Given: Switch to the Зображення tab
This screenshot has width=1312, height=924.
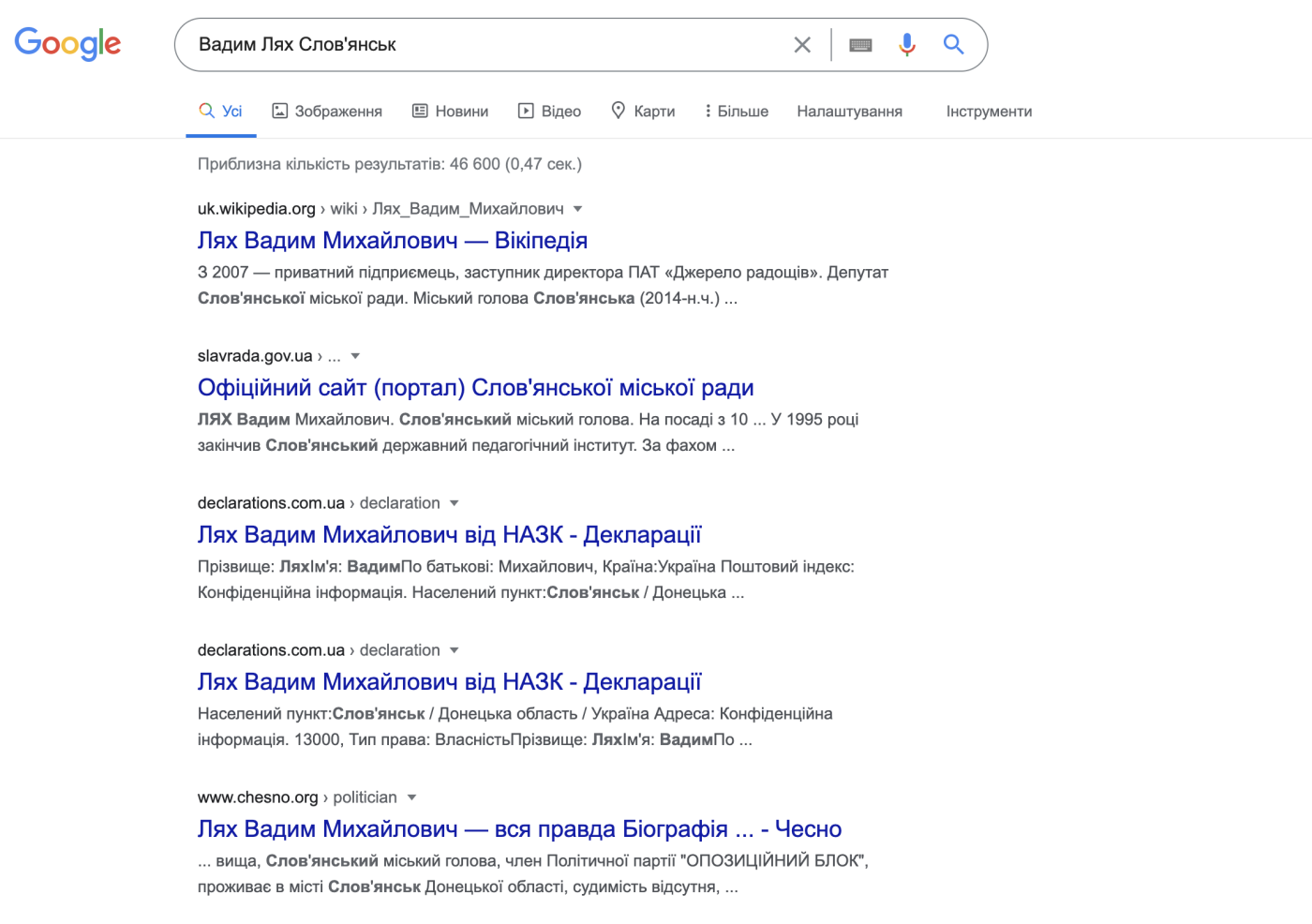Looking at the screenshot, I should tap(327, 111).
